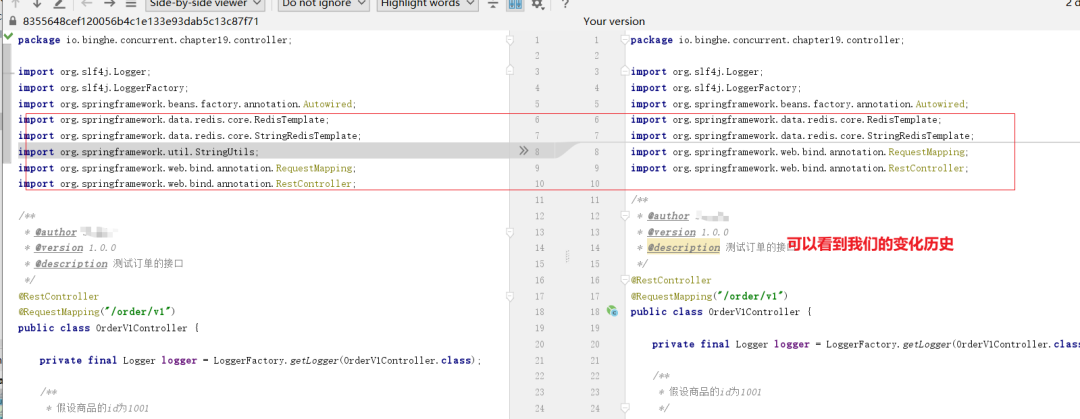The height and width of the screenshot is (419, 1080).
Task: Click StringUtils import line in left pane
Action: pos(139,152)
